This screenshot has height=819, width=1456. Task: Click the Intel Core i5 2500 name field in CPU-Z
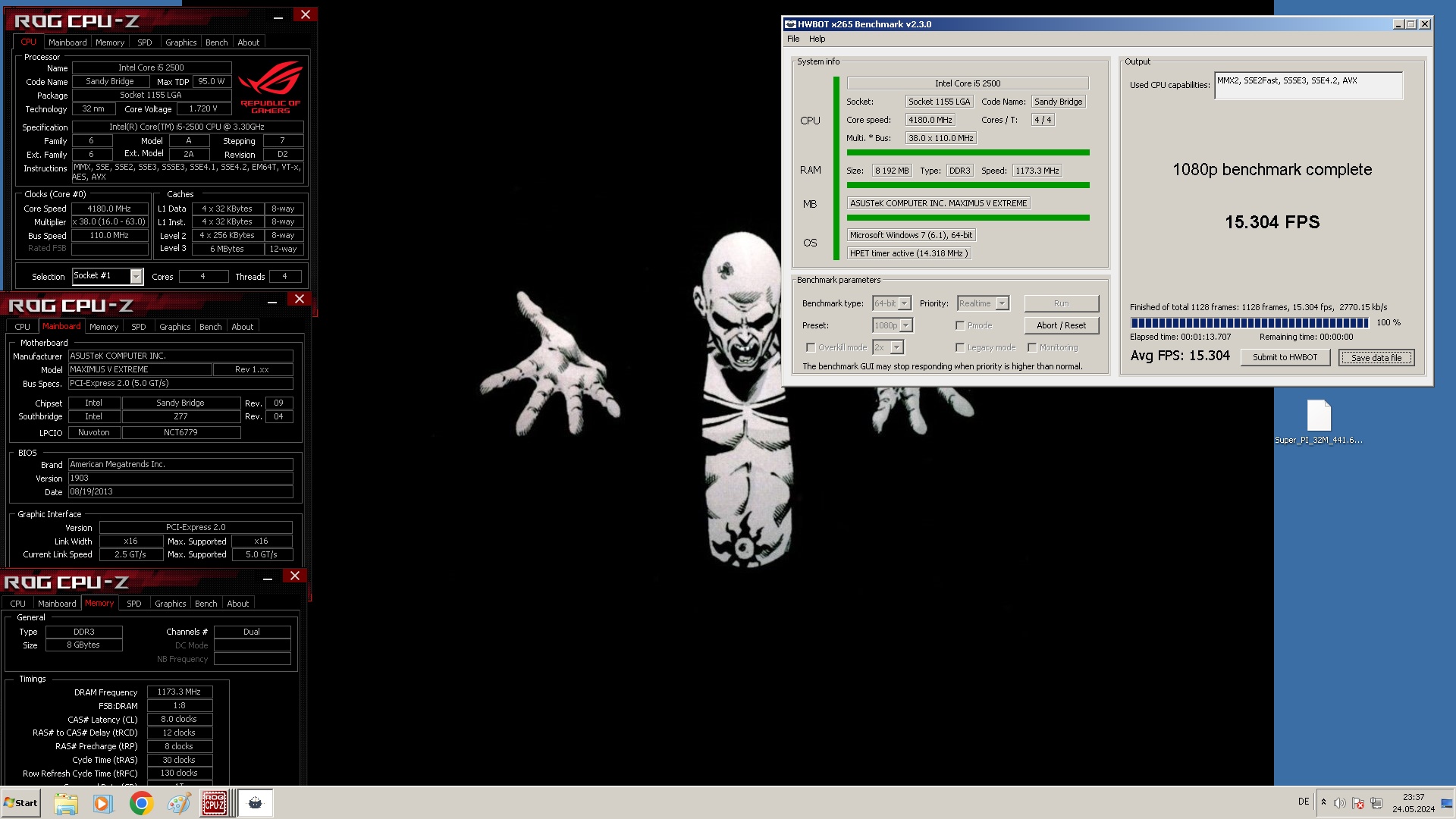(151, 67)
